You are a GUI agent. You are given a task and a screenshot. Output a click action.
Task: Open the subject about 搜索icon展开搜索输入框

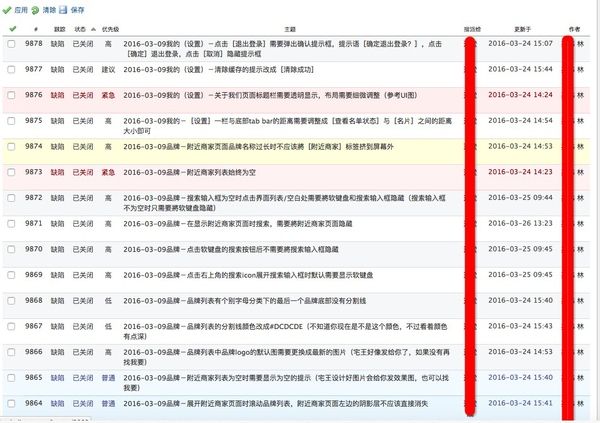coord(248,275)
